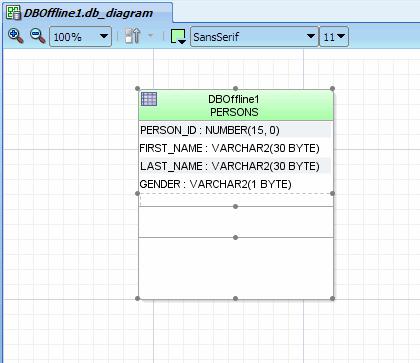420x363 pixels.
Task: Click the diagram icon on the DBOffline1.db_diagram tab
Action: pyautogui.click(x=13, y=13)
